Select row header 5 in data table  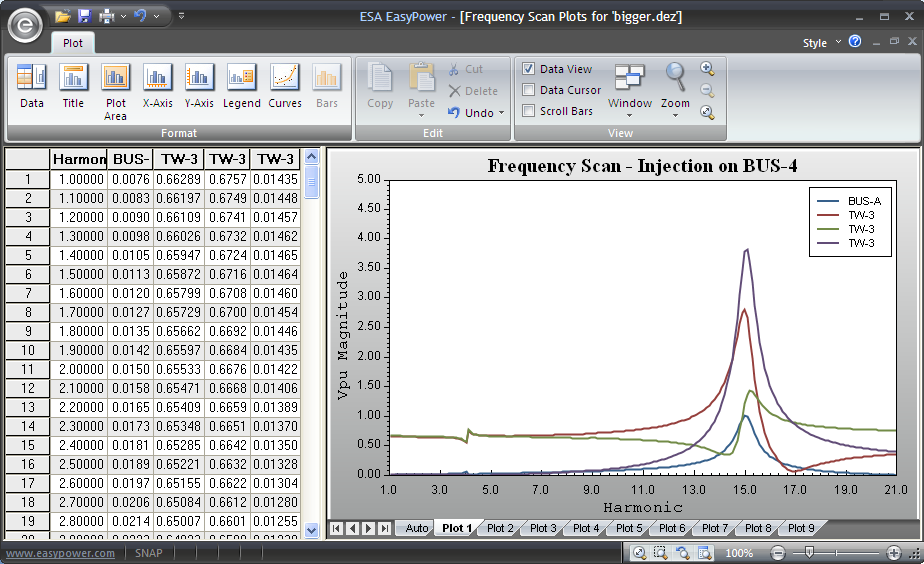click(28, 255)
